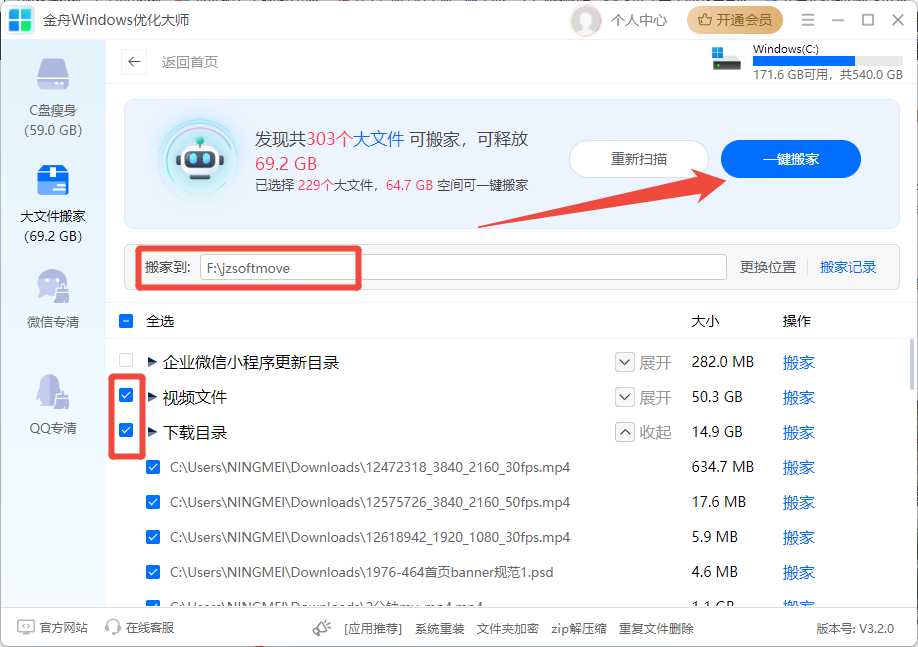
Task: Click the 操作 column header
Action: tap(796, 321)
